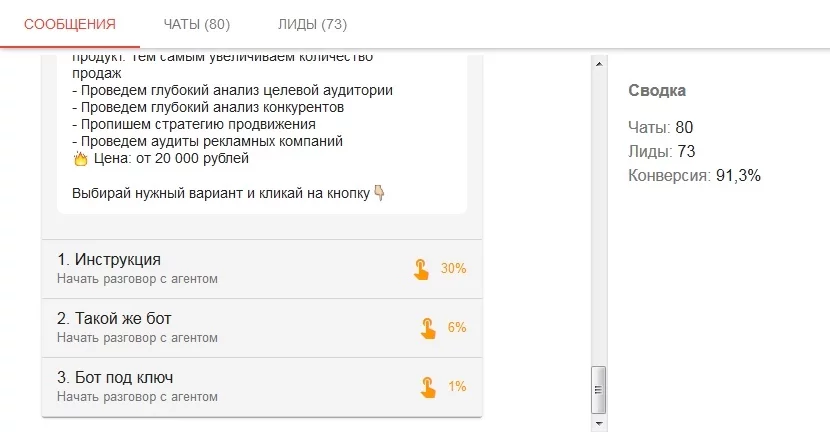Click the message list scrollbar thumb
This screenshot has width=830, height=432.
click(x=599, y=389)
